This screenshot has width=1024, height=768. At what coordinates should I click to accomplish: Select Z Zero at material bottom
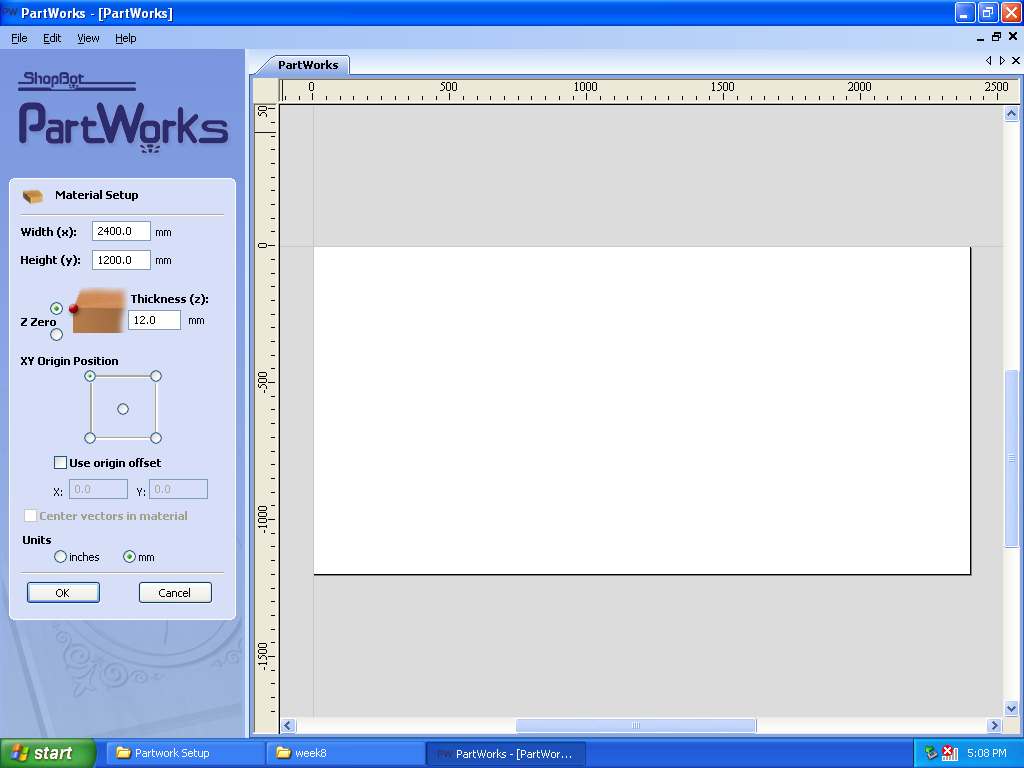pyautogui.click(x=56, y=334)
